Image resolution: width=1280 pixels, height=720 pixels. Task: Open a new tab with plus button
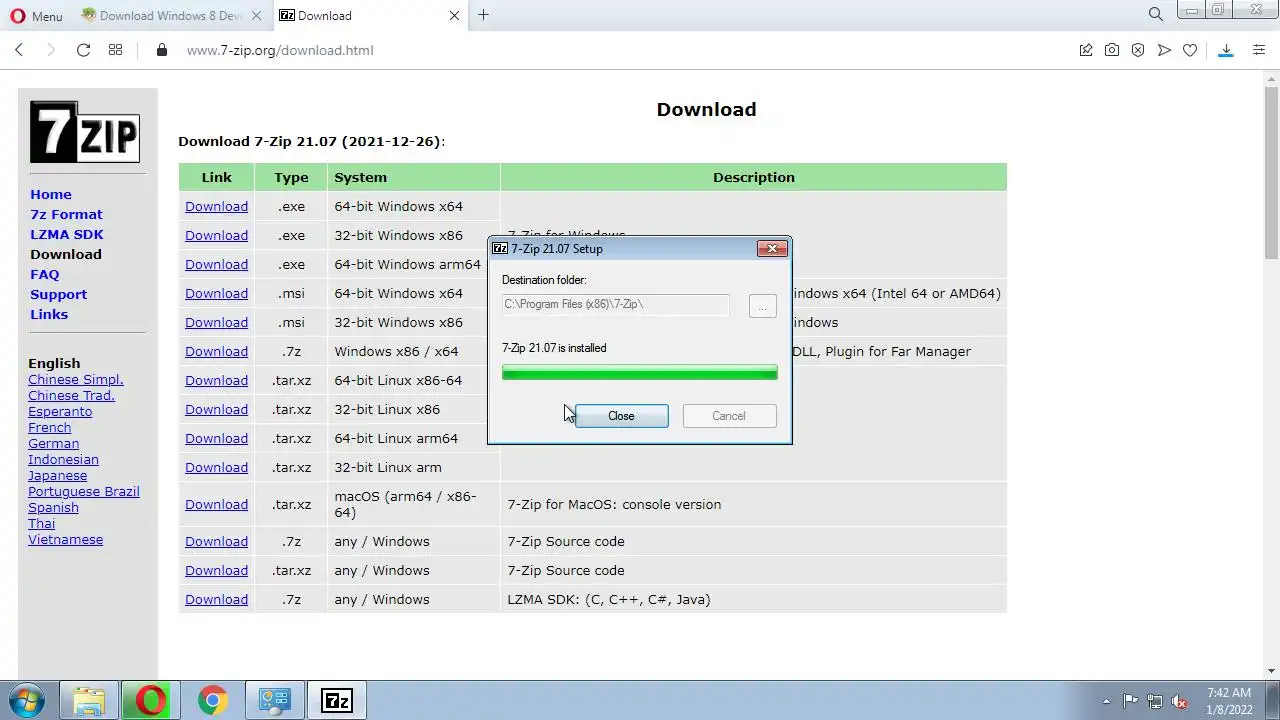(x=484, y=15)
